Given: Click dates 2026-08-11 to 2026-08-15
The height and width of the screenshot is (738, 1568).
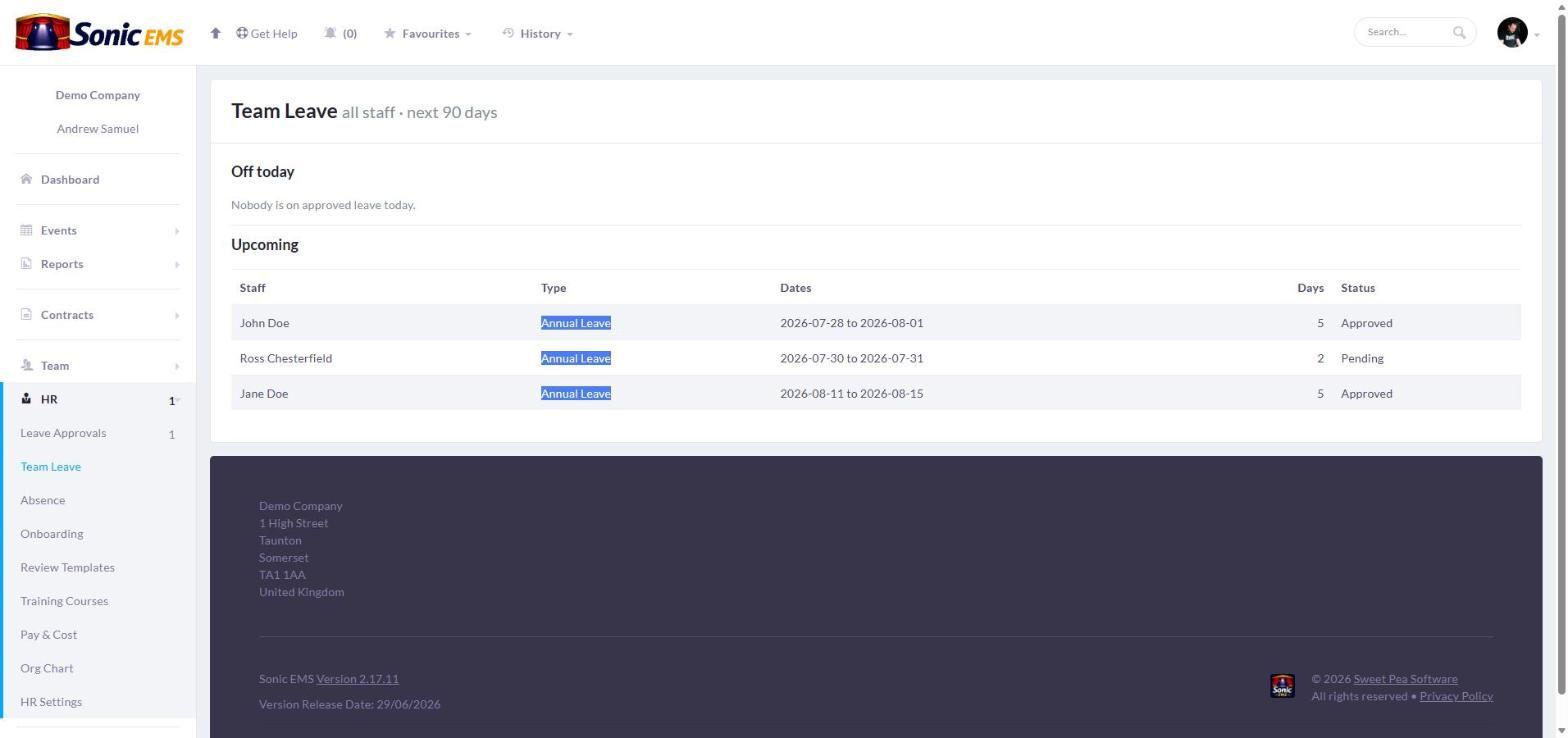Looking at the screenshot, I should coord(852,394).
